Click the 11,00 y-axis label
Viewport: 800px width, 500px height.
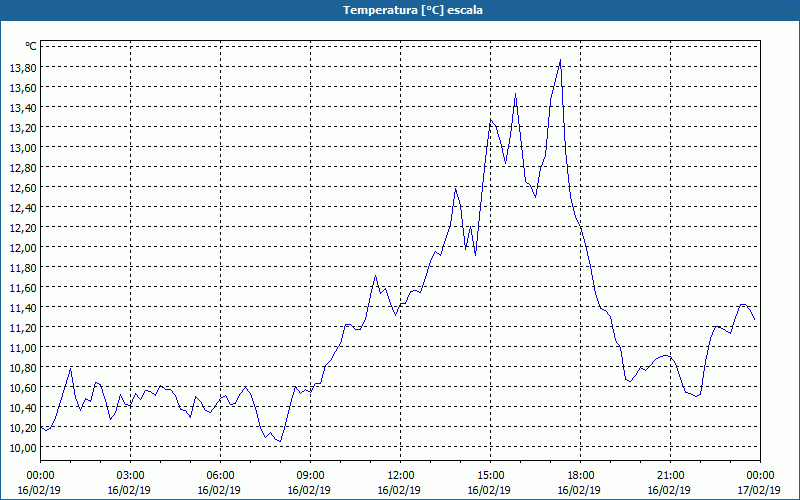(23, 347)
